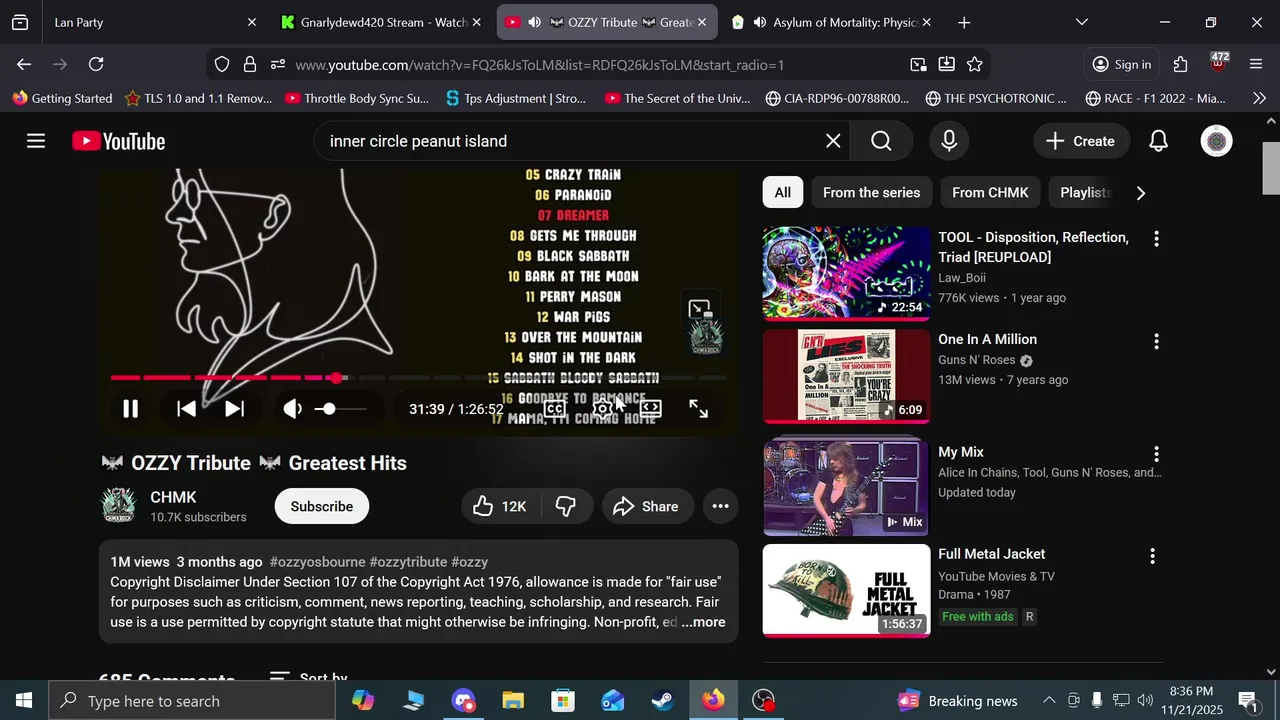Screen dimensions: 1280x720
Task: Skip to next video in player
Action: [x=234, y=408]
